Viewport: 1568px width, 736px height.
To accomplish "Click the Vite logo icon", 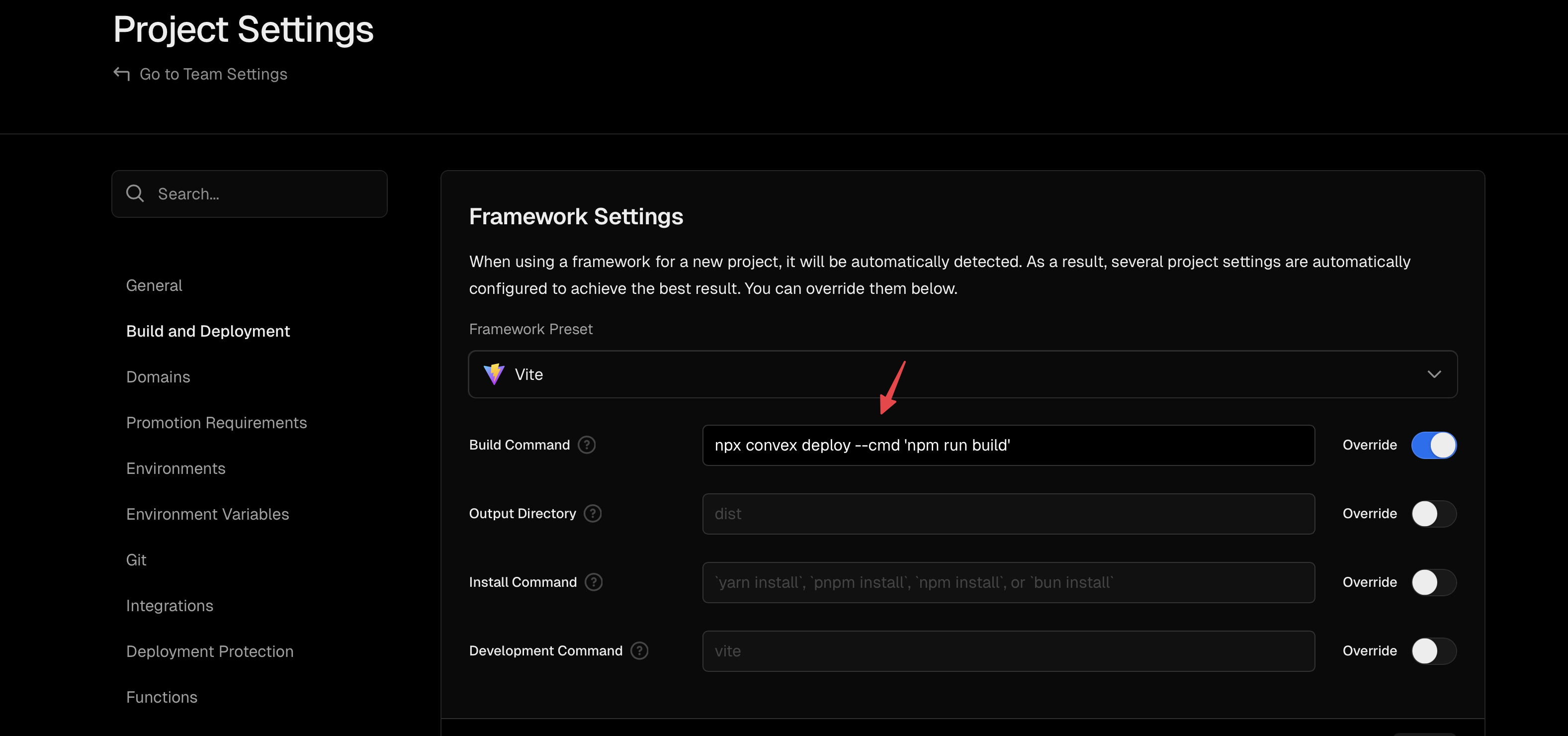I will (x=494, y=374).
